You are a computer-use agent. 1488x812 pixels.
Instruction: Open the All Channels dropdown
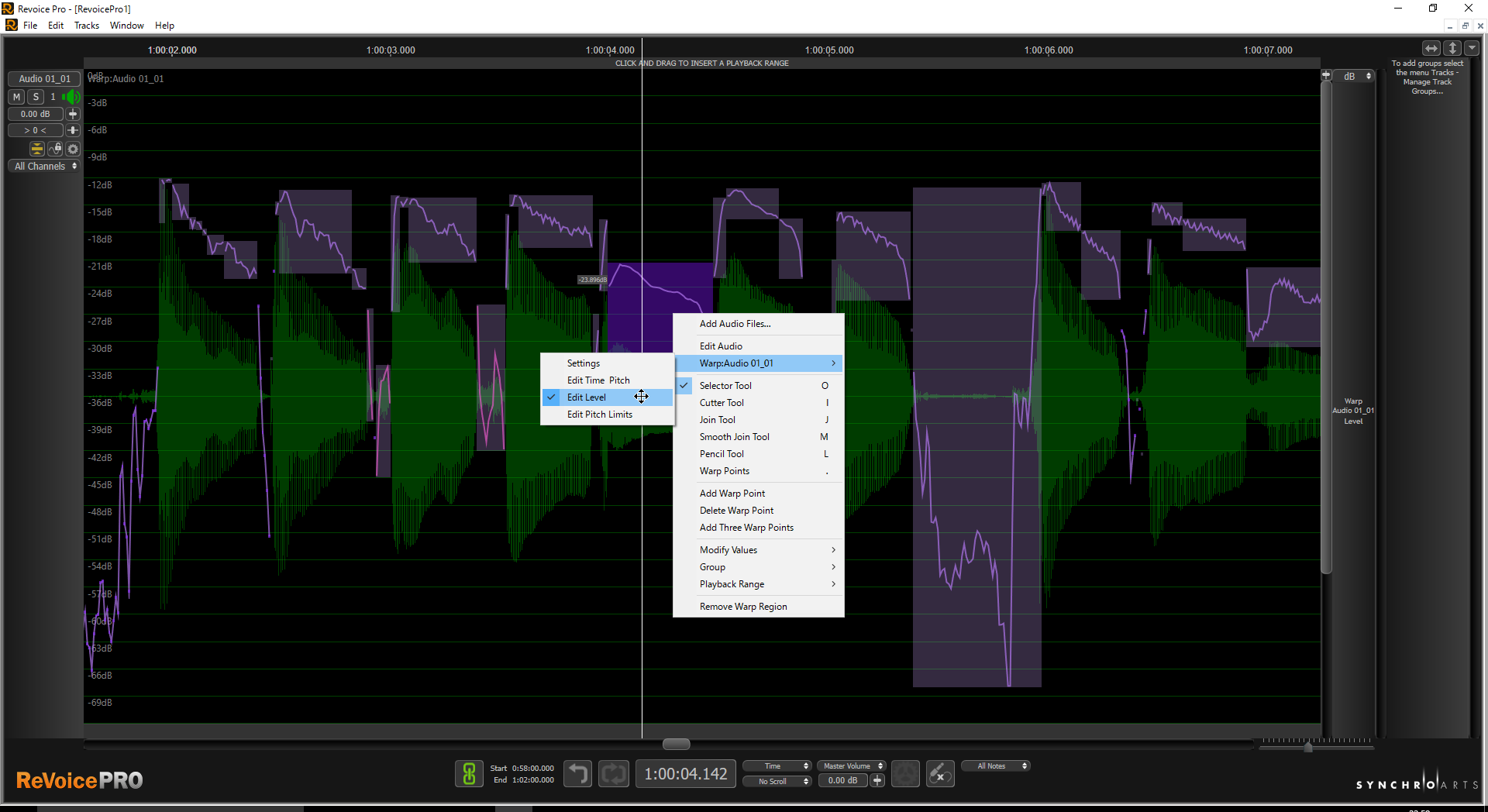pos(44,166)
